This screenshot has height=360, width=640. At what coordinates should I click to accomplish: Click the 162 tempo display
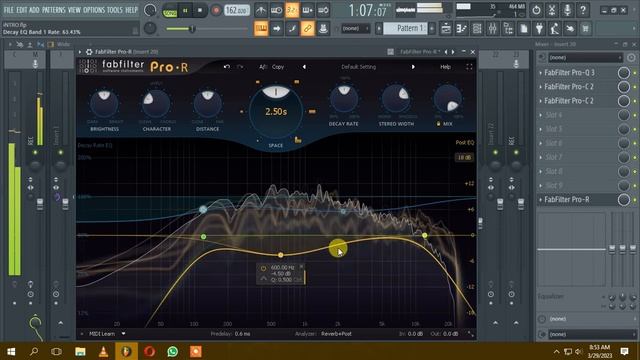pyautogui.click(x=237, y=10)
